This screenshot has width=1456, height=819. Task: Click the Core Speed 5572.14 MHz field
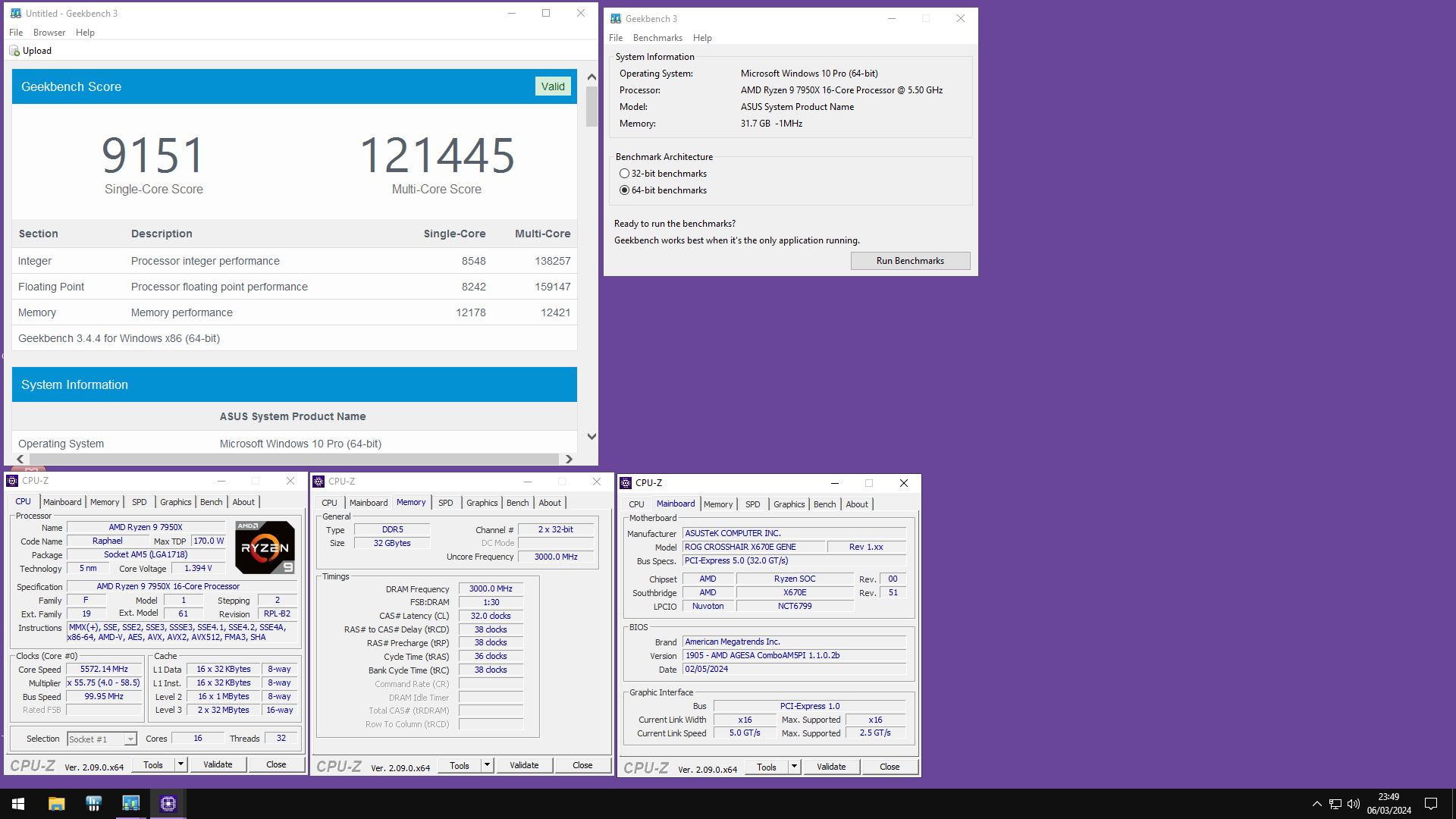coord(105,670)
